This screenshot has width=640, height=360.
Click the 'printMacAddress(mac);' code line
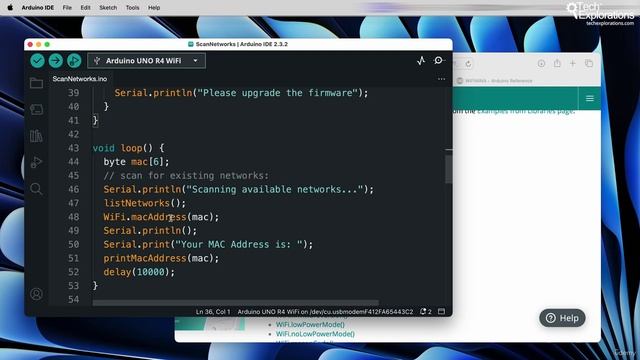tap(161, 258)
